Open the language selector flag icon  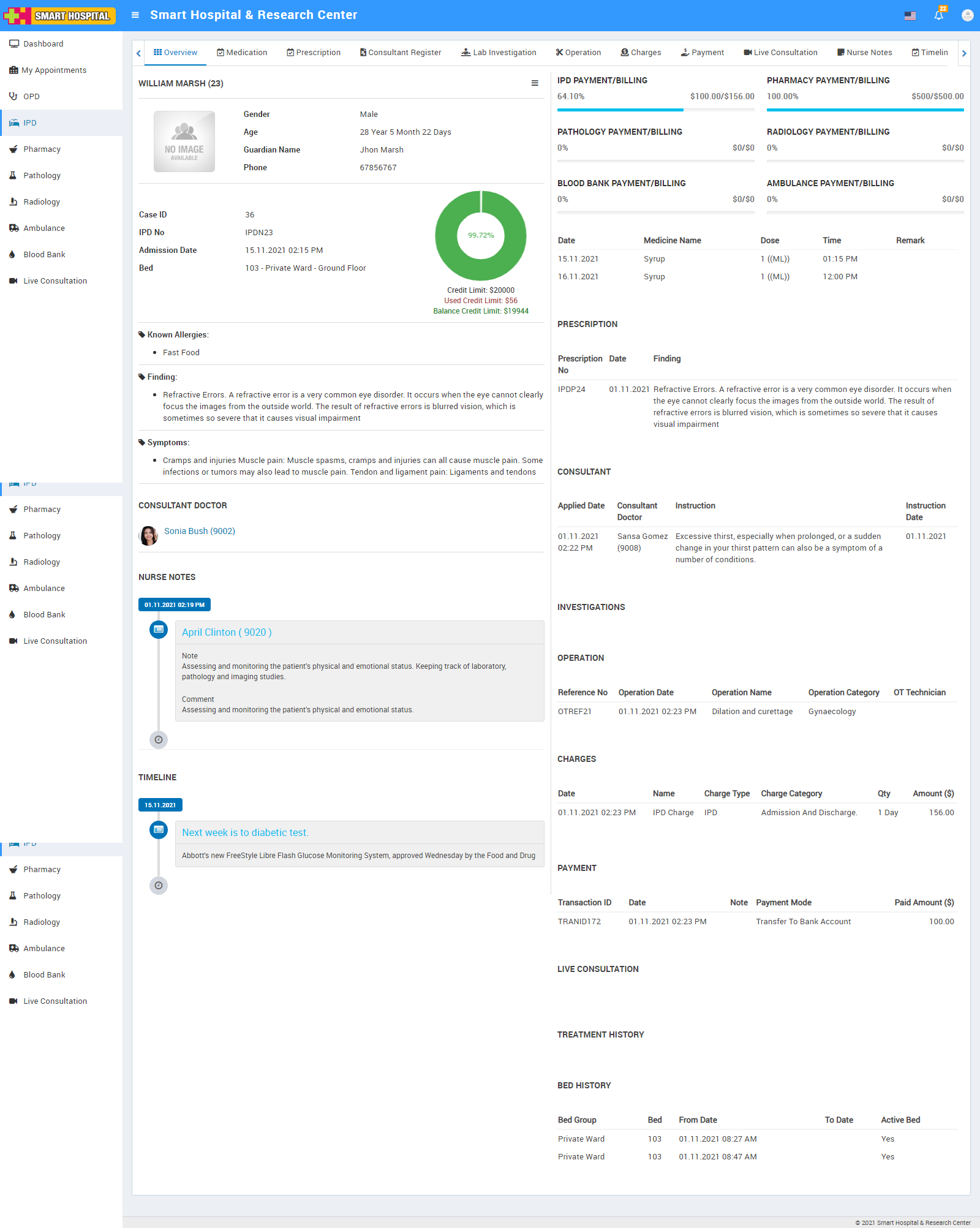click(909, 15)
